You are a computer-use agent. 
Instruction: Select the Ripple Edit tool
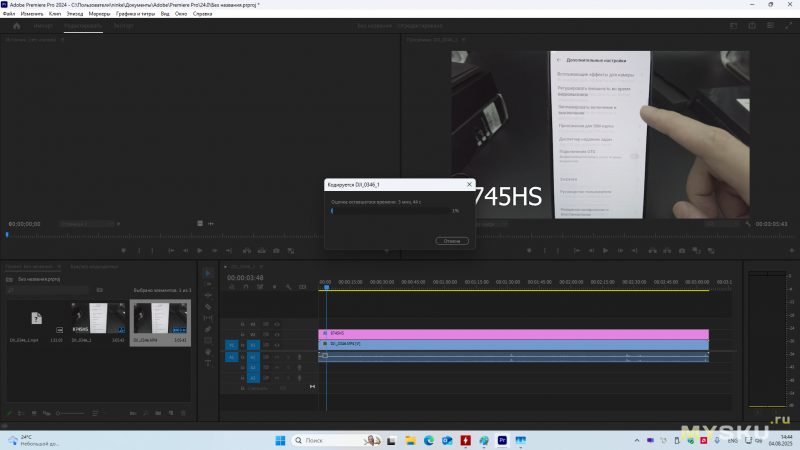pos(208,295)
